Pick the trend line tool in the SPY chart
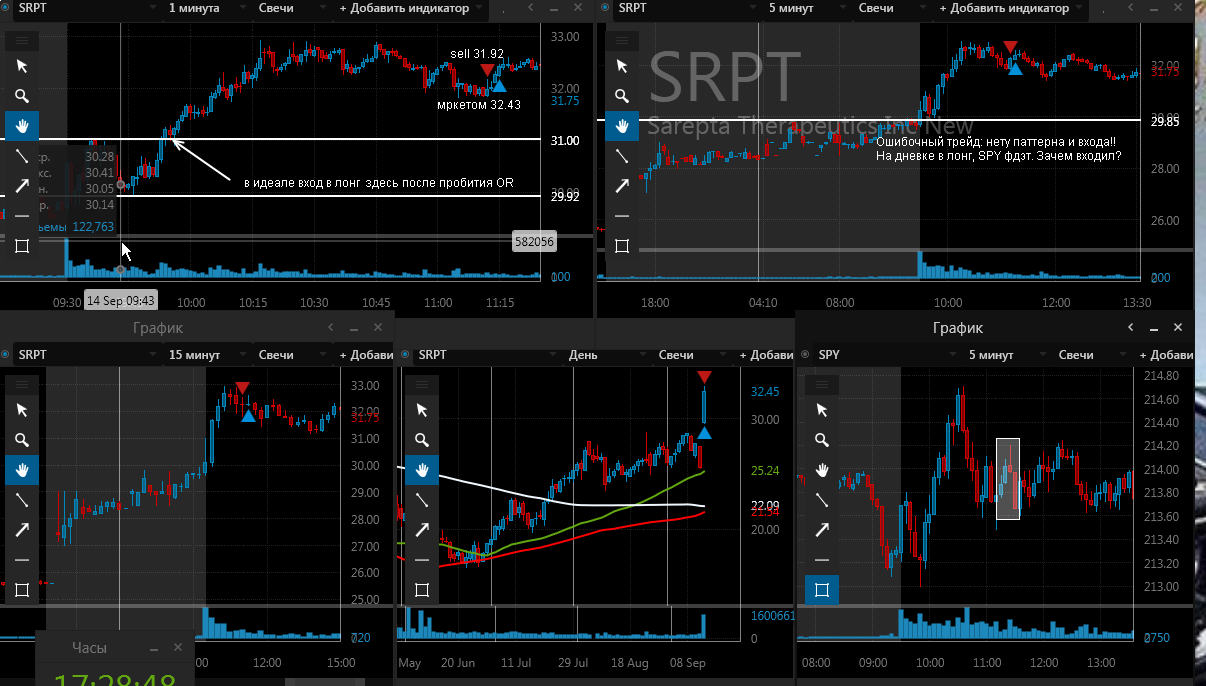The width and height of the screenshot is (1206, 686). (x=822, y=500)
